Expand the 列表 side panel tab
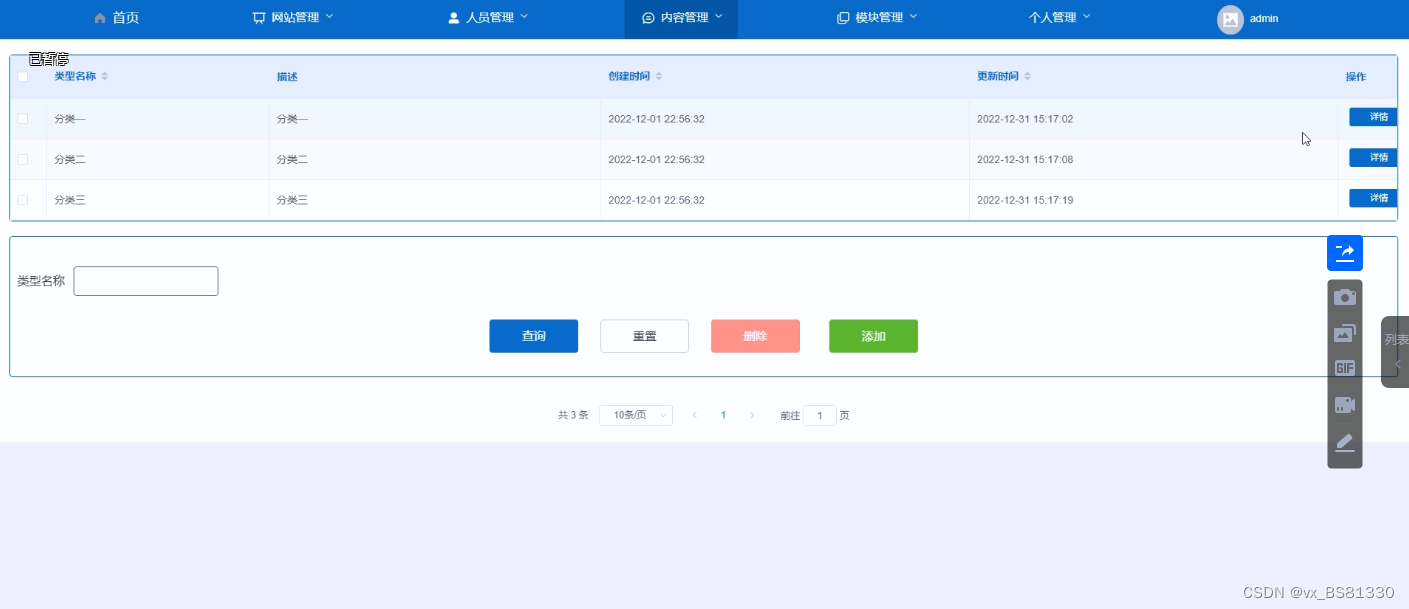The image size is (1409, 609). (1396, 352)
